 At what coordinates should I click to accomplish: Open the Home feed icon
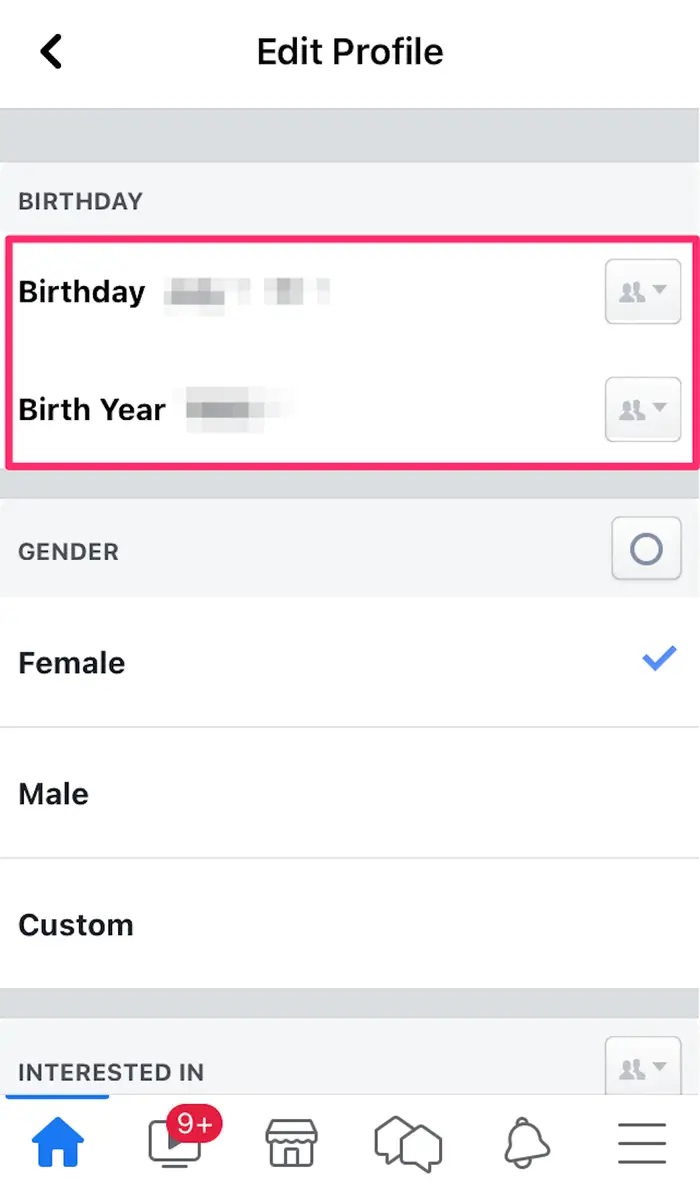point(58,1143)
